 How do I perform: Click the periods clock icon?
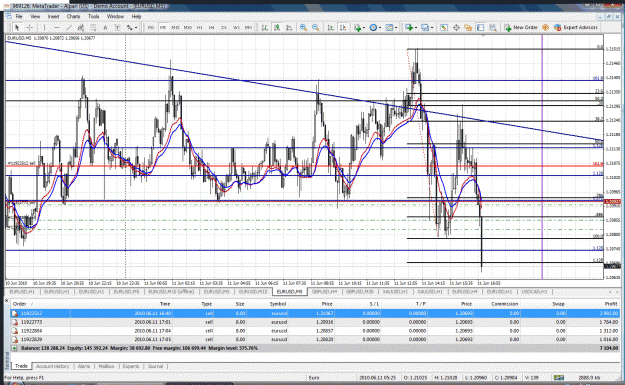[x=373, y=28]
